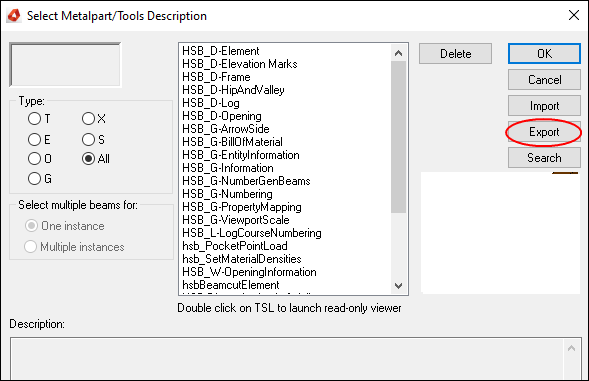Close the Select Metalpart/Tools Description dialog

pyautogui.click(x=574, y=15)
